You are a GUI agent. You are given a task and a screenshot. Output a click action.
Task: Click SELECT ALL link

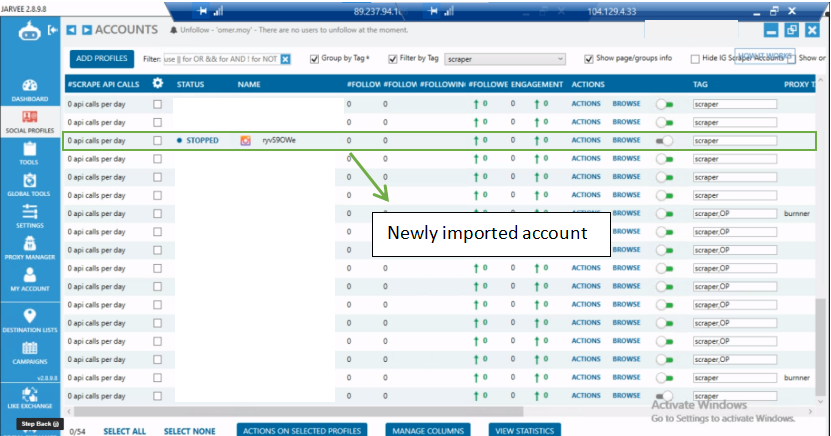click(125, 431)
